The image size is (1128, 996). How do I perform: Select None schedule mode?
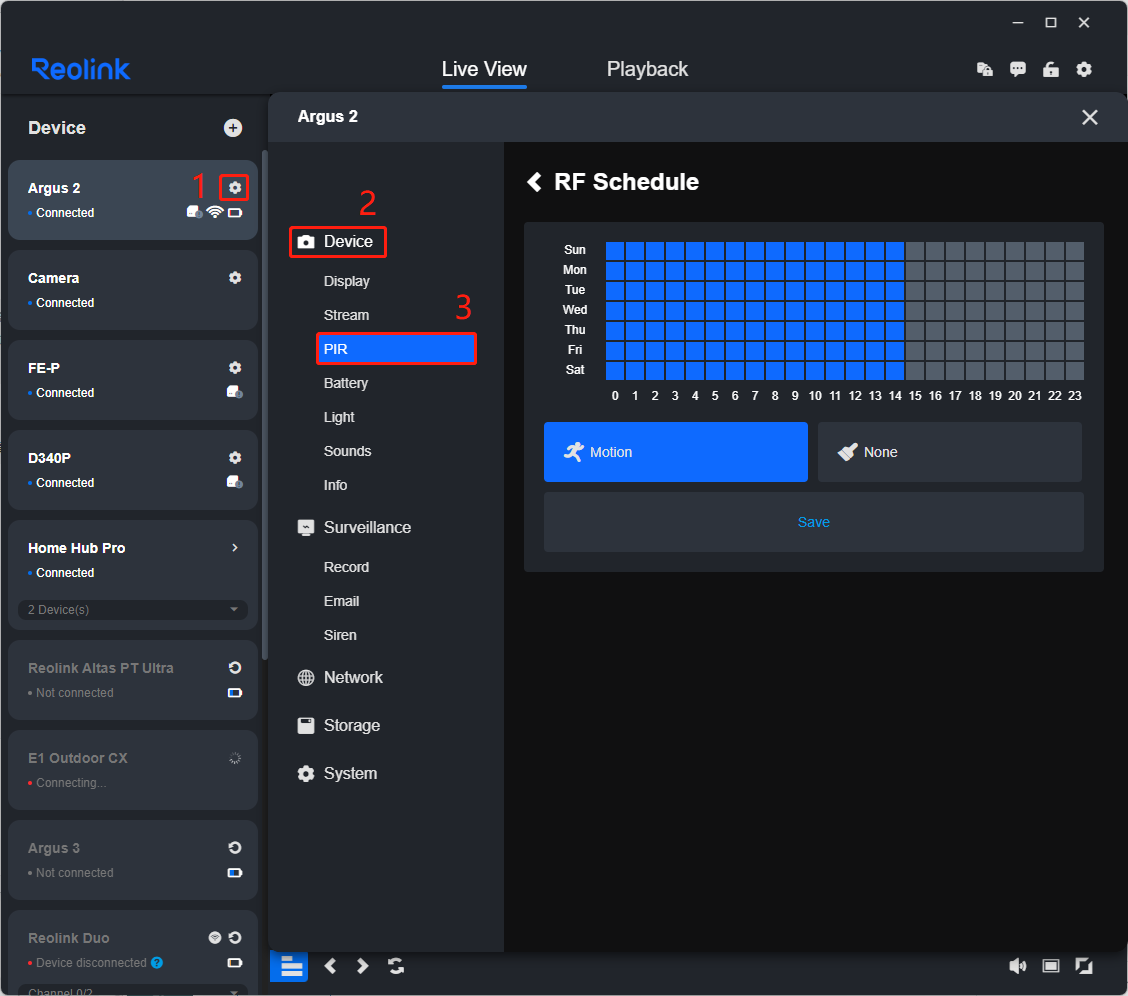pos(950,452)
